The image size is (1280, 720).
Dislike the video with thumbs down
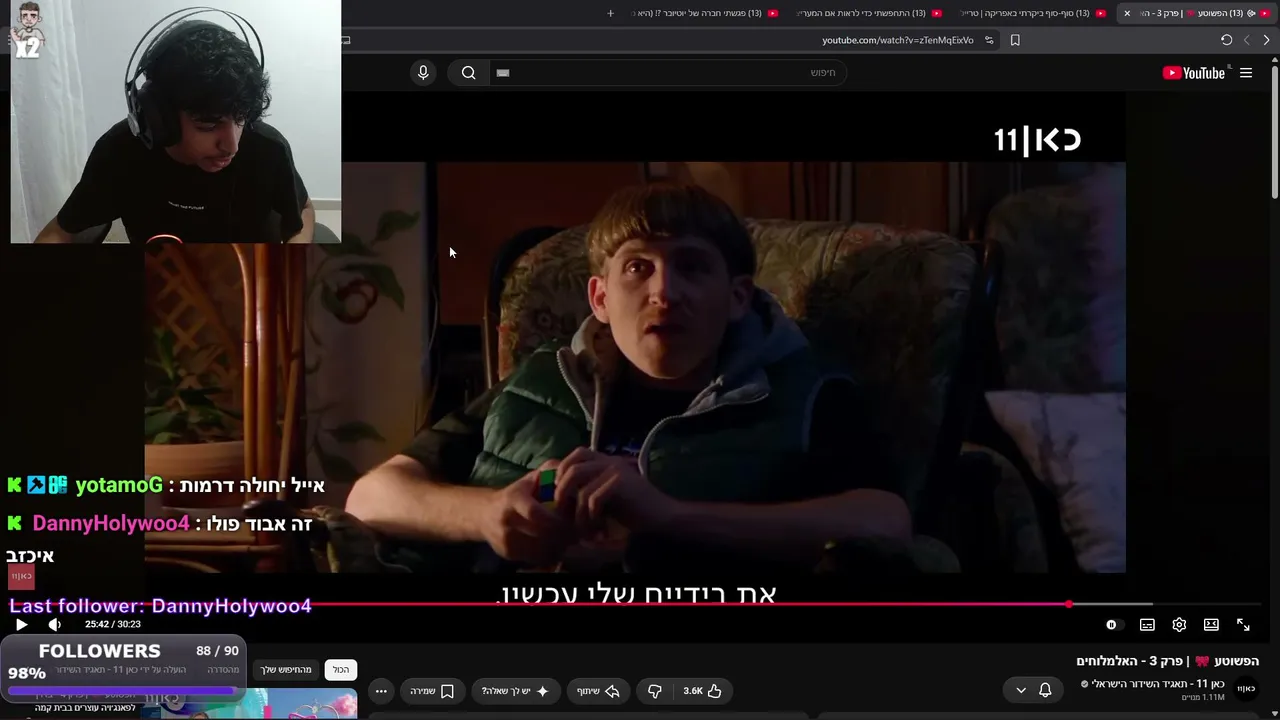[655, 691]
